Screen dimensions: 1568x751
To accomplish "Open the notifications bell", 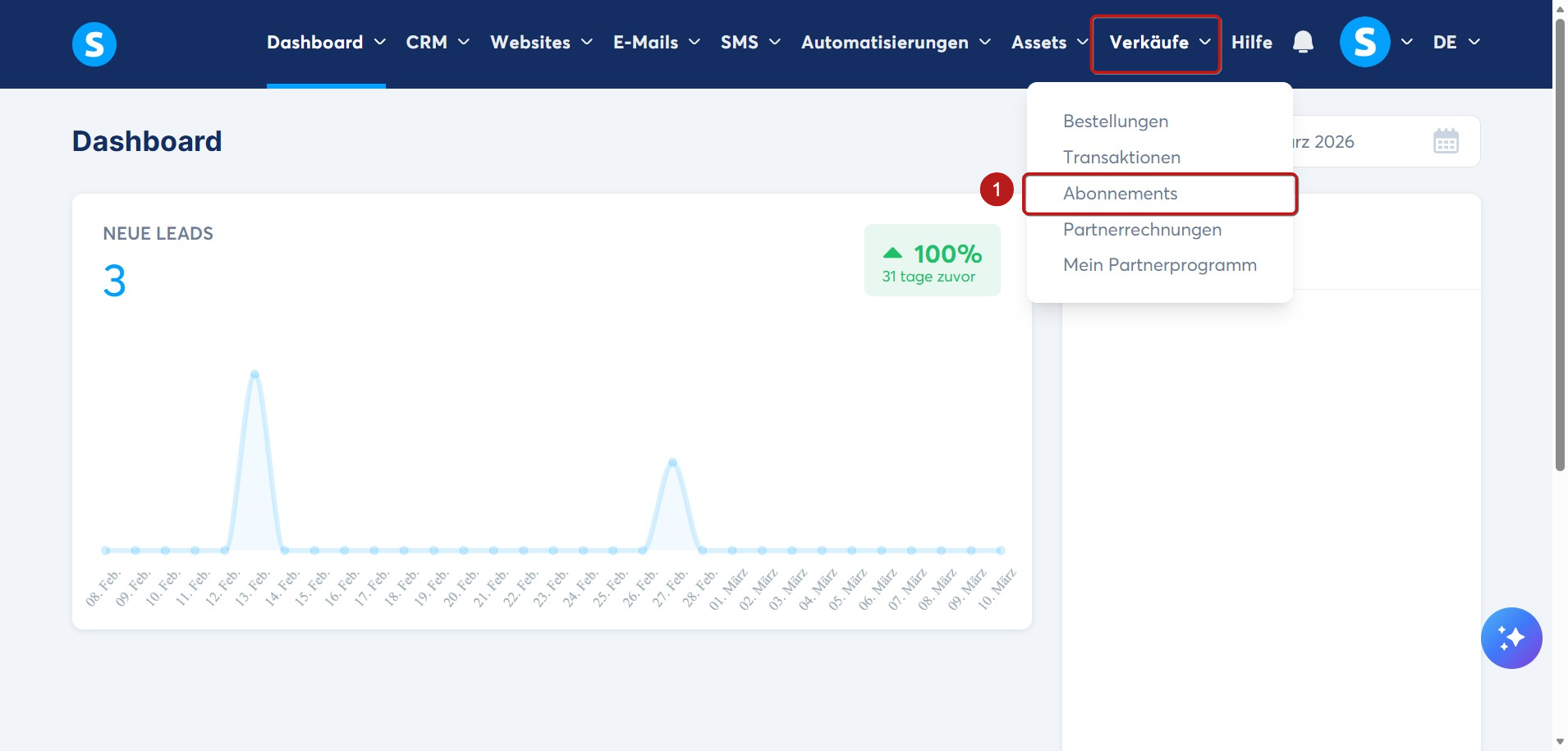I will tap(1303, 42).
